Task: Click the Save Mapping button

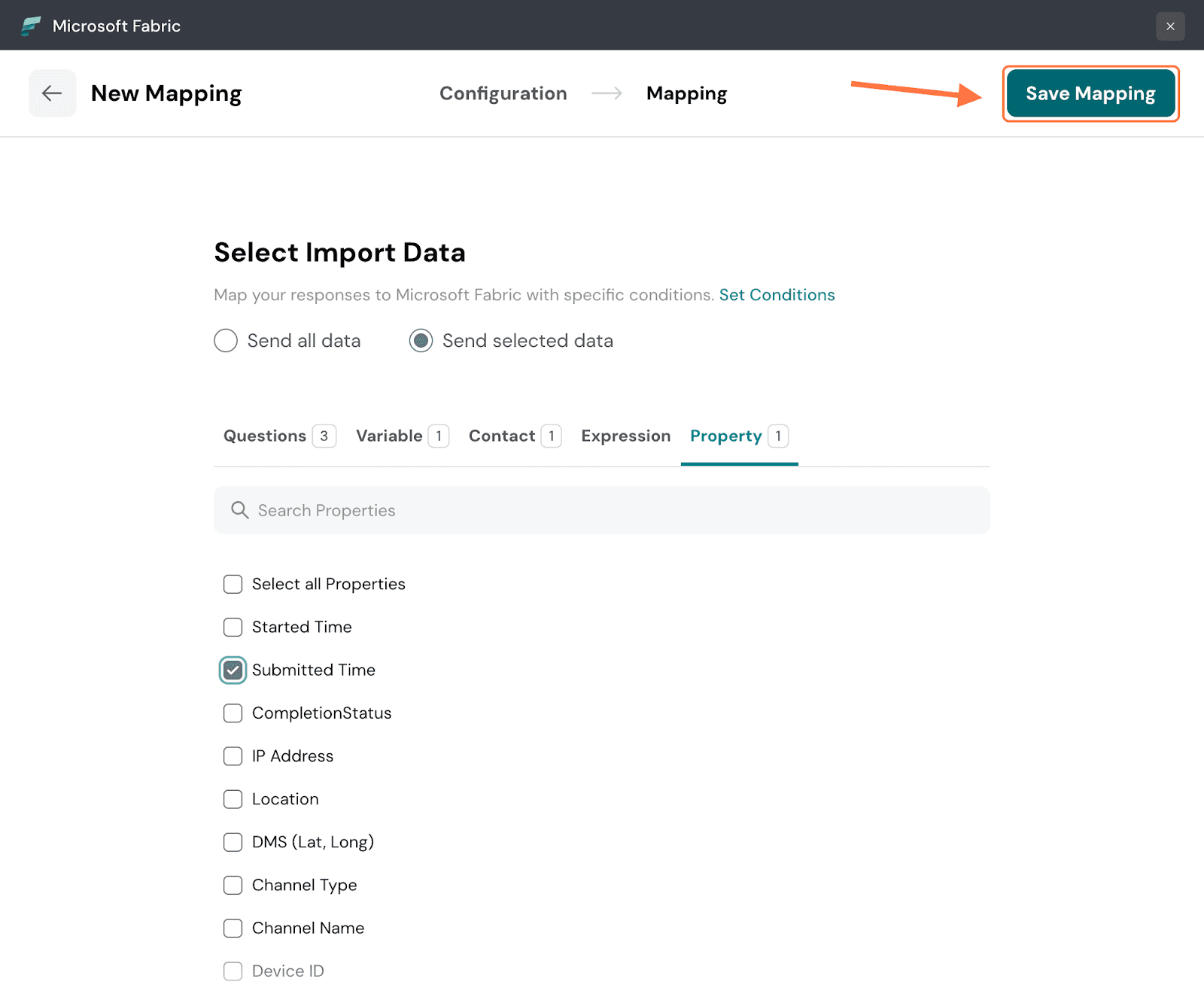Action: tap(1090, 93)
